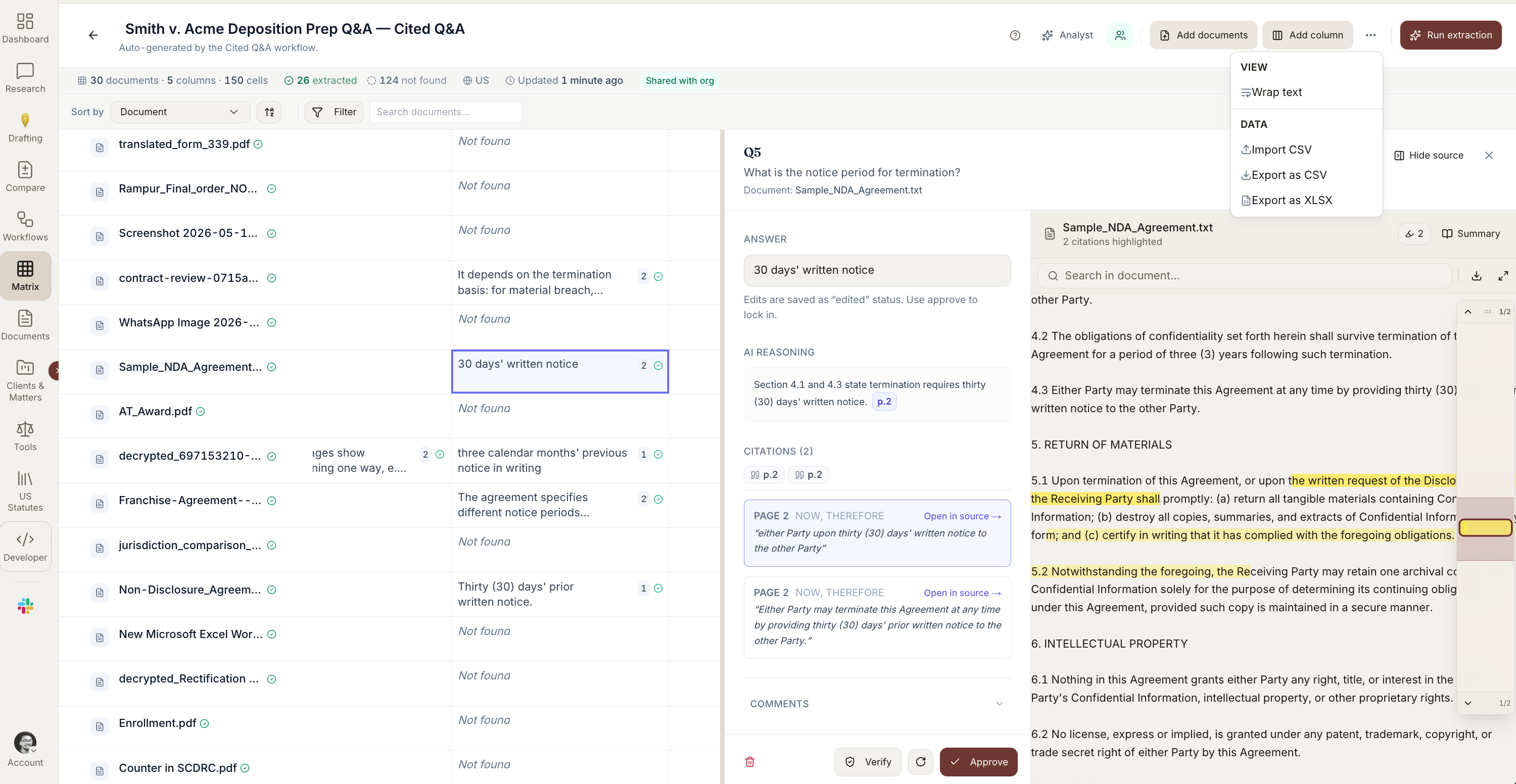The width and height of the screenshot is (1516, 784).
Task: Select the second p.2 citation chip
Action: click(809, 475)
